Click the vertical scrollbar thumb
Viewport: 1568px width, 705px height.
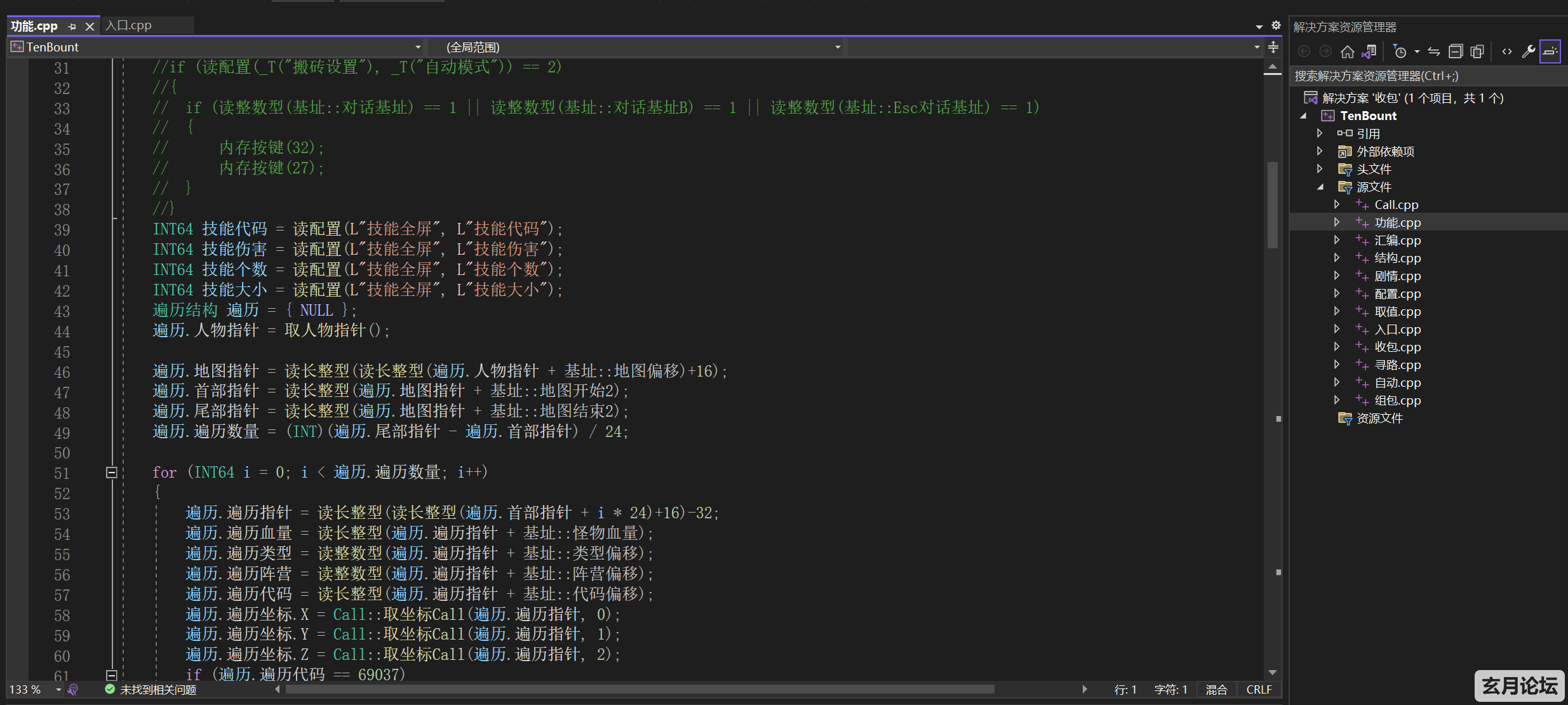click(1272, 205)
